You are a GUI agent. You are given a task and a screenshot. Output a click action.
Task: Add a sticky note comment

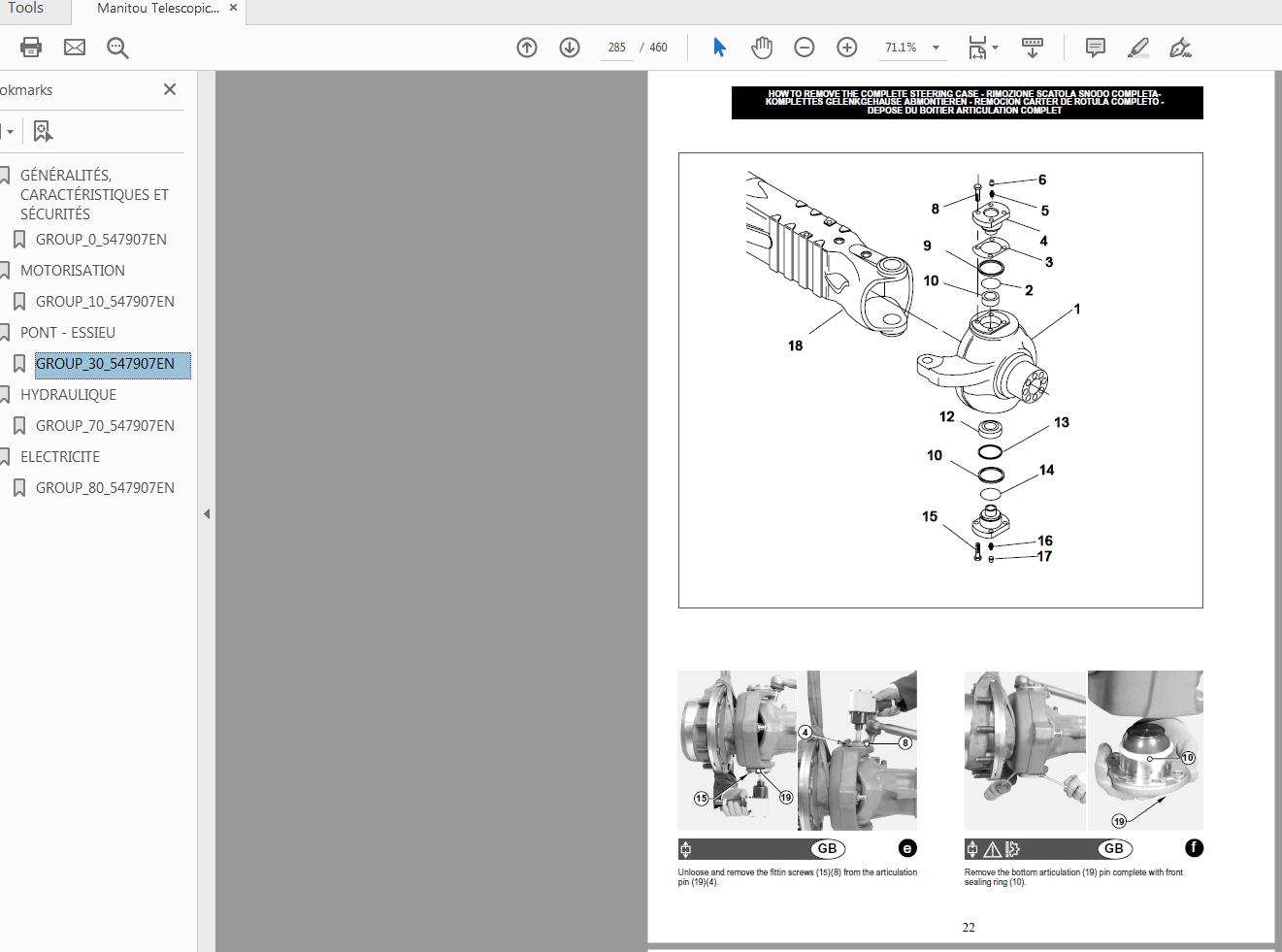(x=1095, y=47)
